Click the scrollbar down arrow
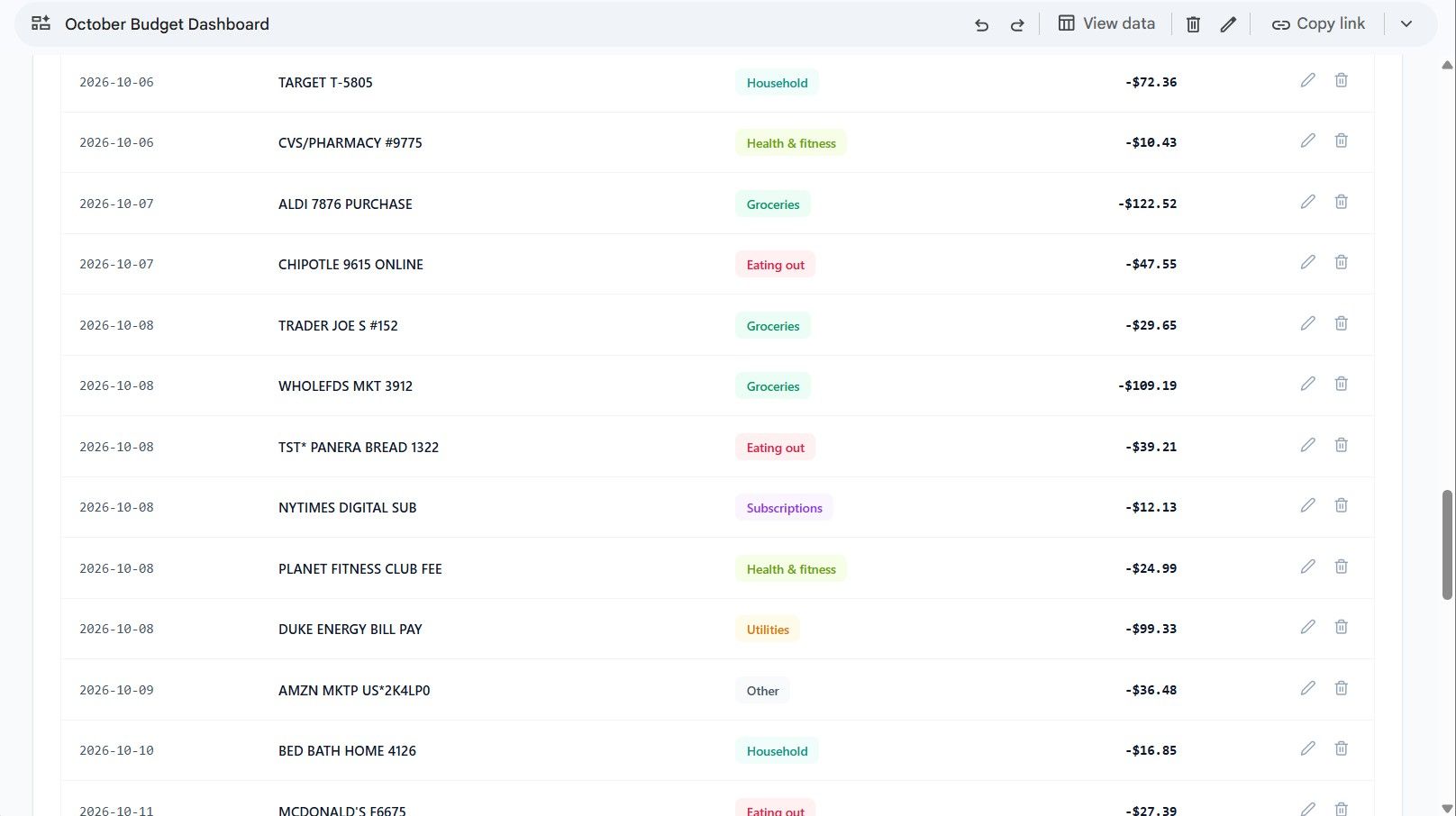The height and width of the screenshot is (816, 1456). pos(1447,809)
